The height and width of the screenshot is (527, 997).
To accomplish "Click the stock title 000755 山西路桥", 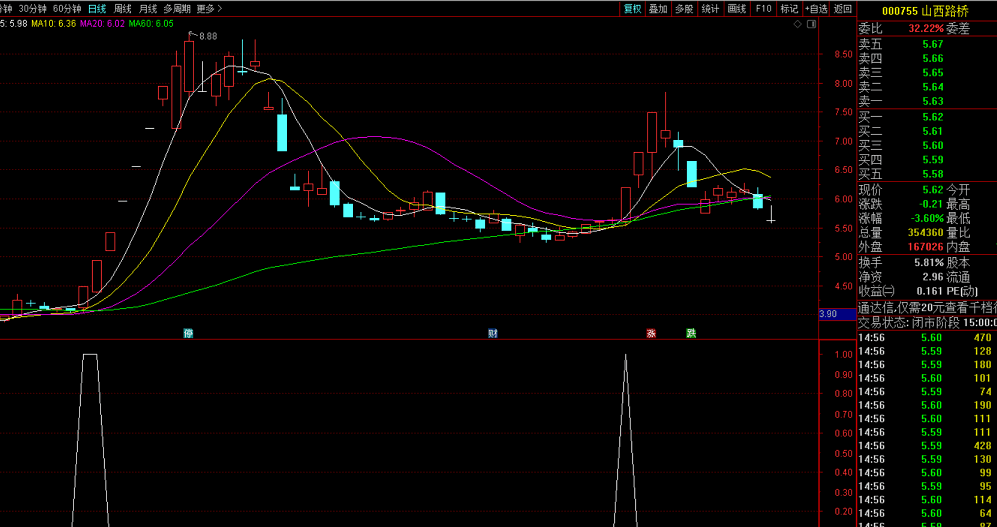I will pos(926,10).
